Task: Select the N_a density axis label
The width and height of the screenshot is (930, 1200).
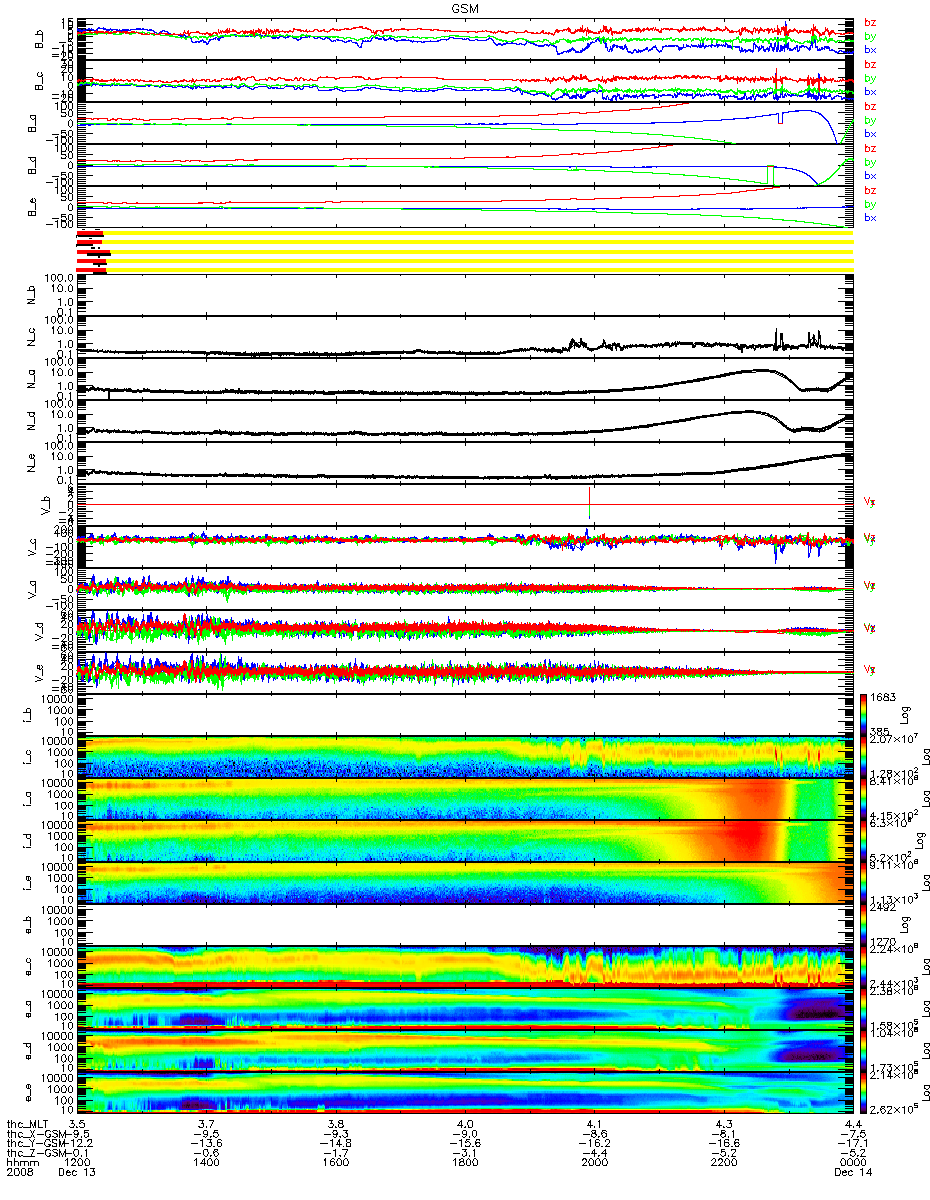Action: point(31,380)
